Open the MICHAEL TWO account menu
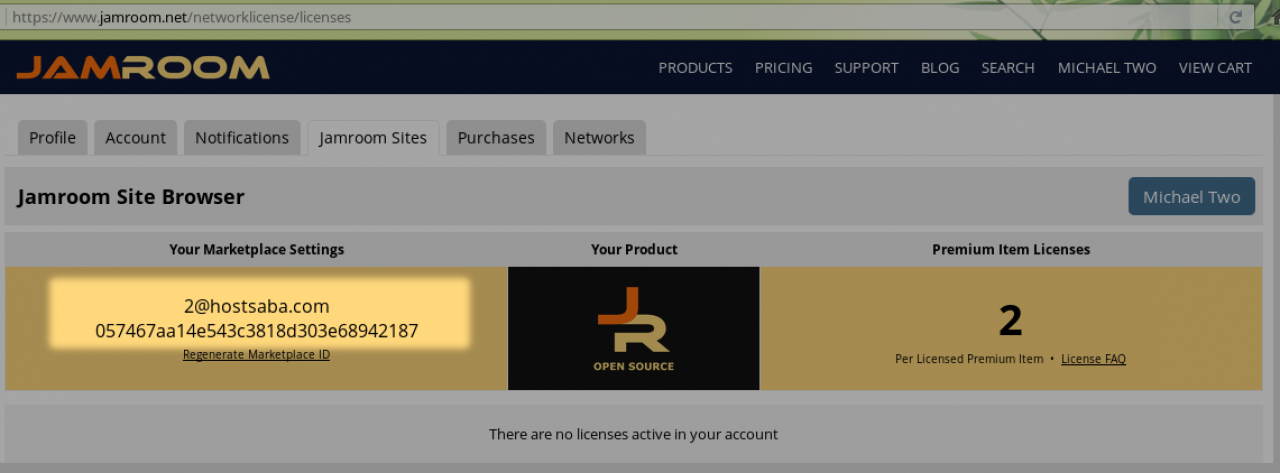 (1107, 68)
